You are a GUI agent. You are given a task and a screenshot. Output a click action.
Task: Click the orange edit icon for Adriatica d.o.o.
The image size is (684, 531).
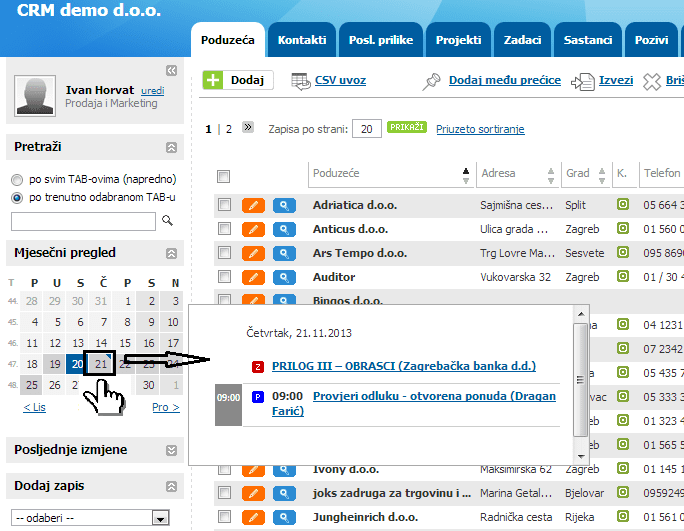pos(254,205)
